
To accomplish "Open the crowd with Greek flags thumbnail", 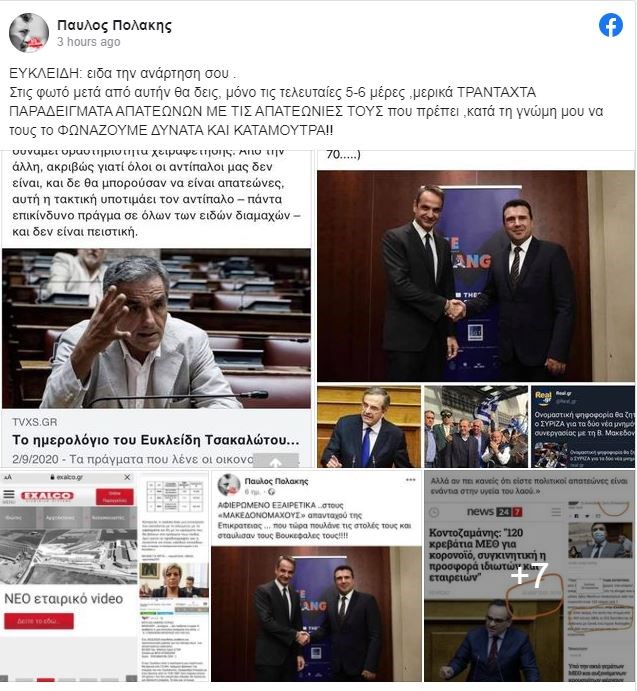I will tap(476, 427).
